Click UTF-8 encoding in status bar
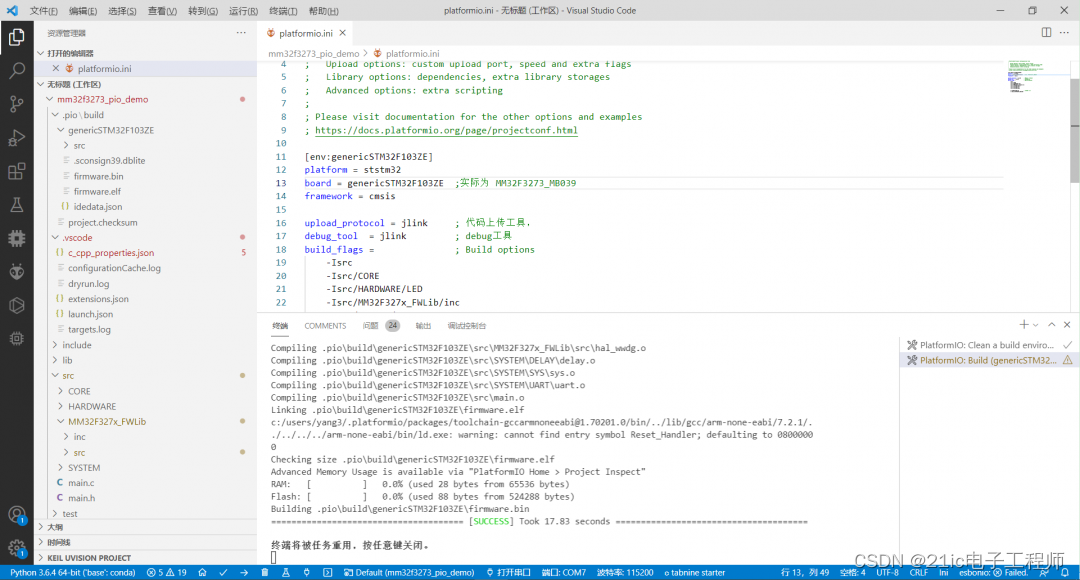Viewport: 1080px width, 580px height. (887, 572)
